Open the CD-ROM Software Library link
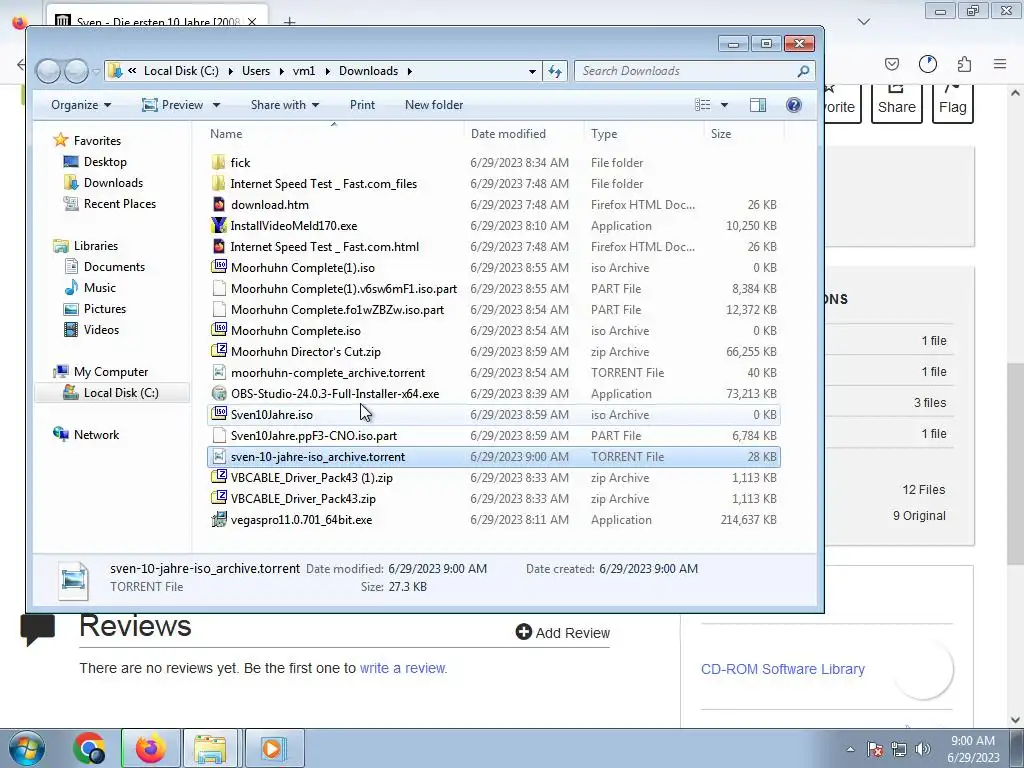1024x768 pixels. (782, 669)
